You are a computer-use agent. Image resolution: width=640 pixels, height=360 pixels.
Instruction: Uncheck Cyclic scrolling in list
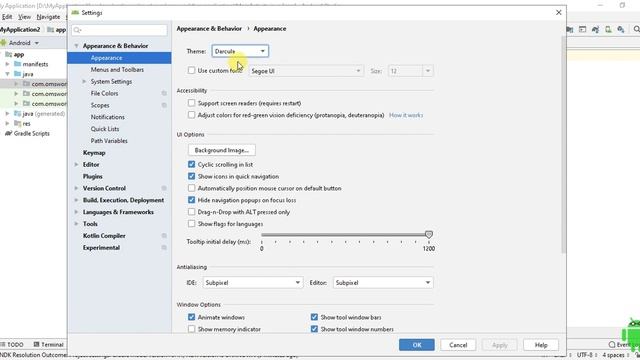pyautogui.click(x=191, y=164)
